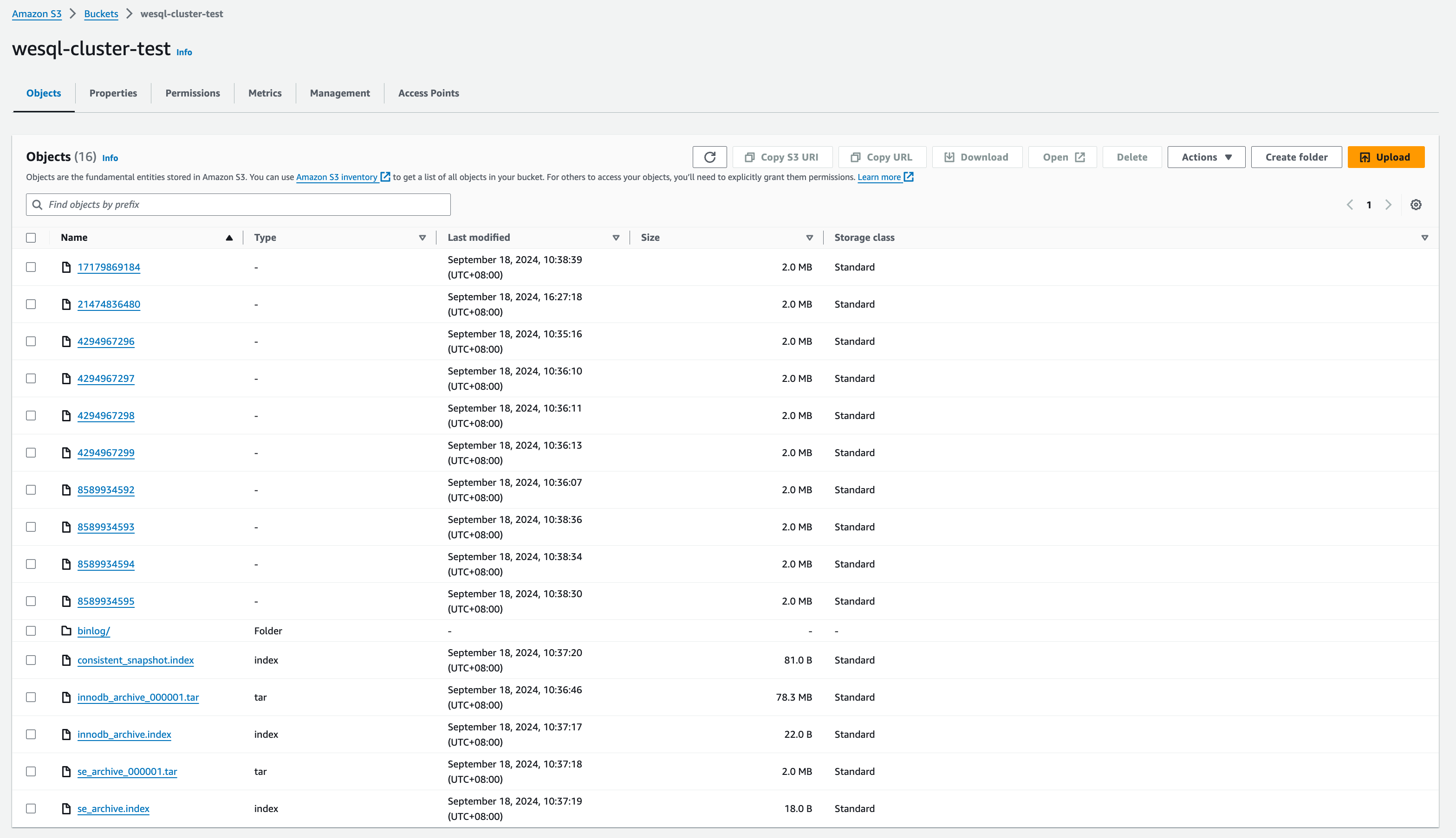Sort by Type column arrow
1456x838 pixels.
[422, 238]
